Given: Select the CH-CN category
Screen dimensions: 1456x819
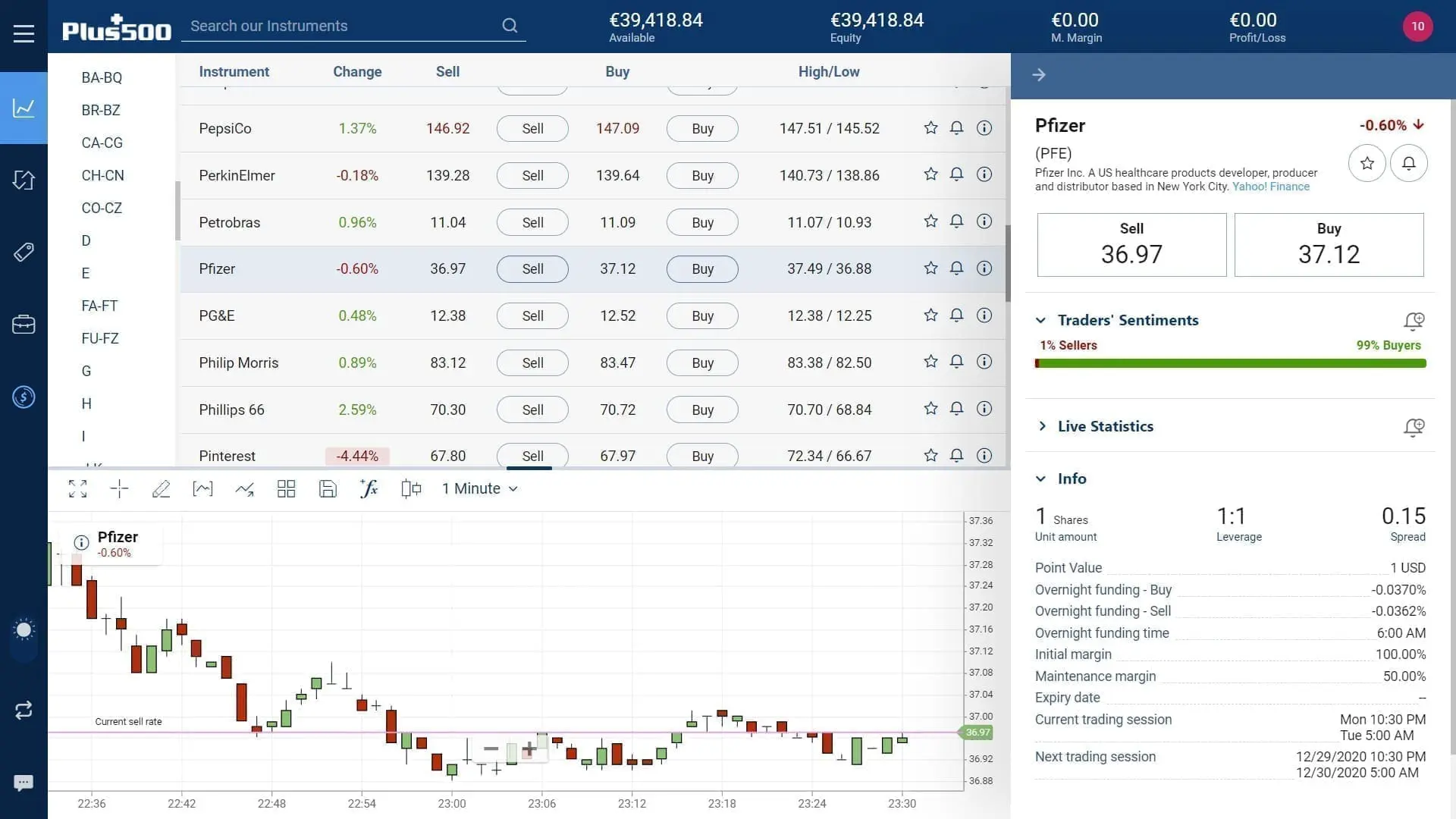Looking at the screenshot, I should coord(102,175).
